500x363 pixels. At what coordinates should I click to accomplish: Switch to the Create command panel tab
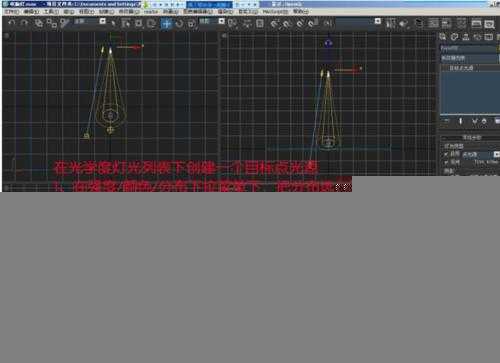(443, 37)
